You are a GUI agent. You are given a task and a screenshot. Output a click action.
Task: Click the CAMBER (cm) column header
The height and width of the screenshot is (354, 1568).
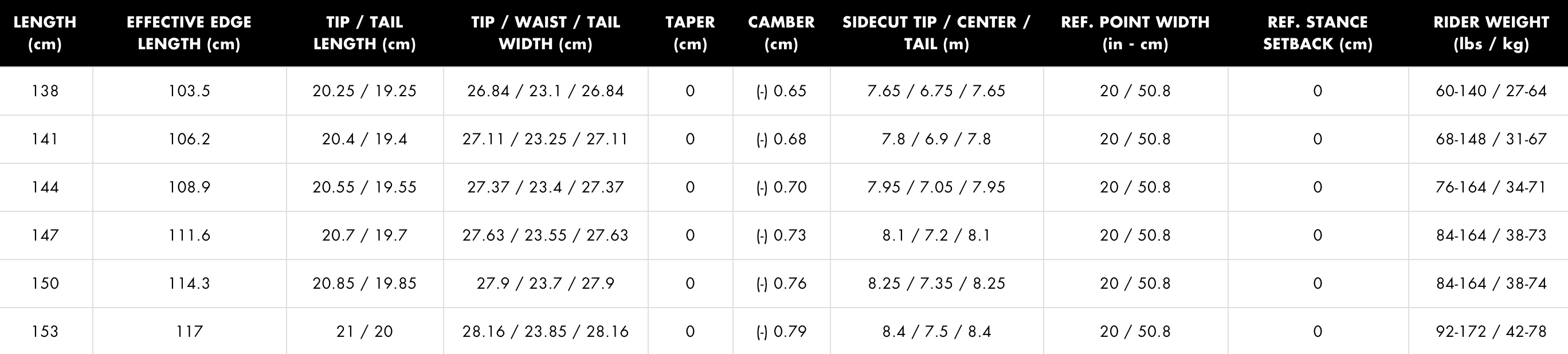[x=781, y=33]
